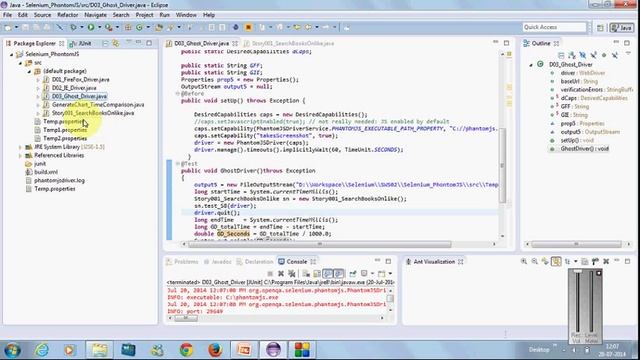This screenshot has height=360, width=640.
Task: Click the Run Last Tool external tools icon
Action: tap(109, 27)
